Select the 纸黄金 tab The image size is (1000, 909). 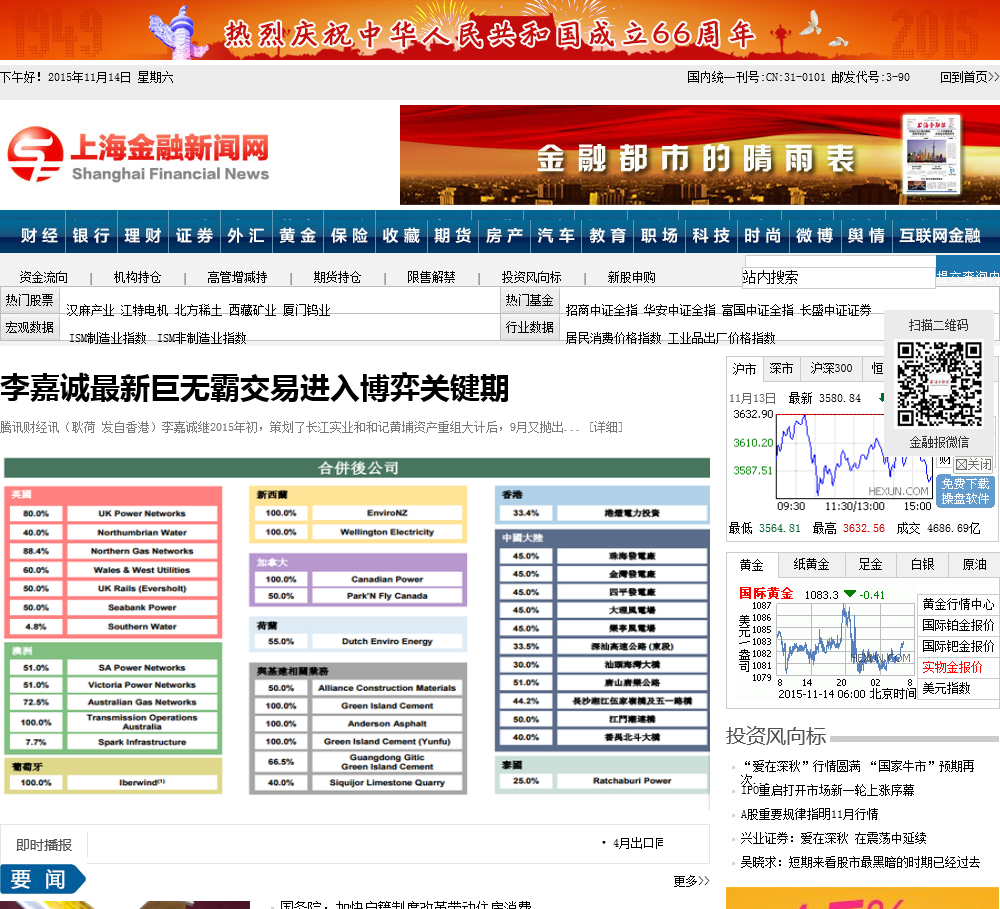811,565
